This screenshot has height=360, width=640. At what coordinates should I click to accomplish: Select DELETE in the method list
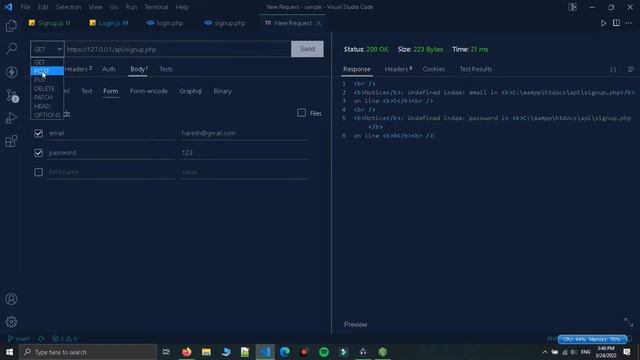point(47,89)
